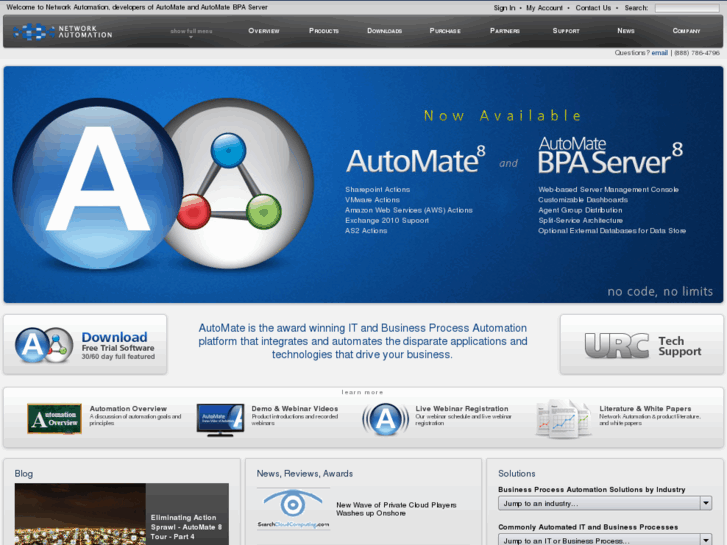Open the Downloads menu
Image resolution: width=727 pixels, height=545 pixels.
tap(384, 31)
